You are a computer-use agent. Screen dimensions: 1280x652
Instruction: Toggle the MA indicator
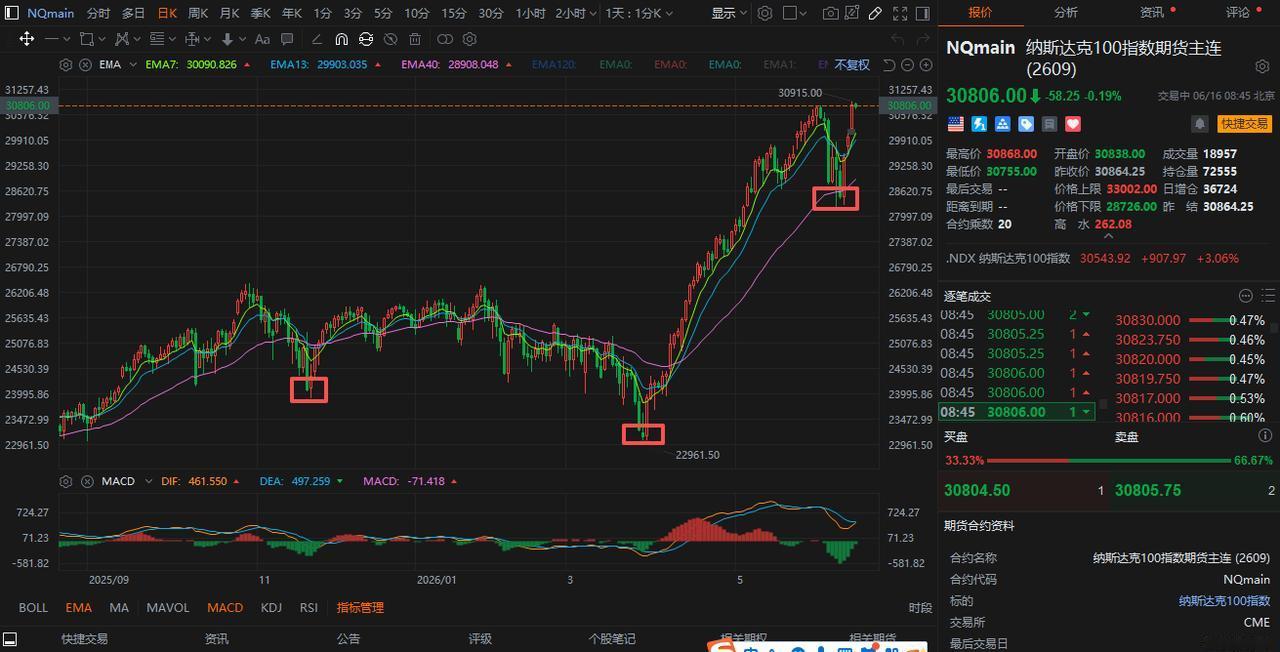(x=119, y=607)
